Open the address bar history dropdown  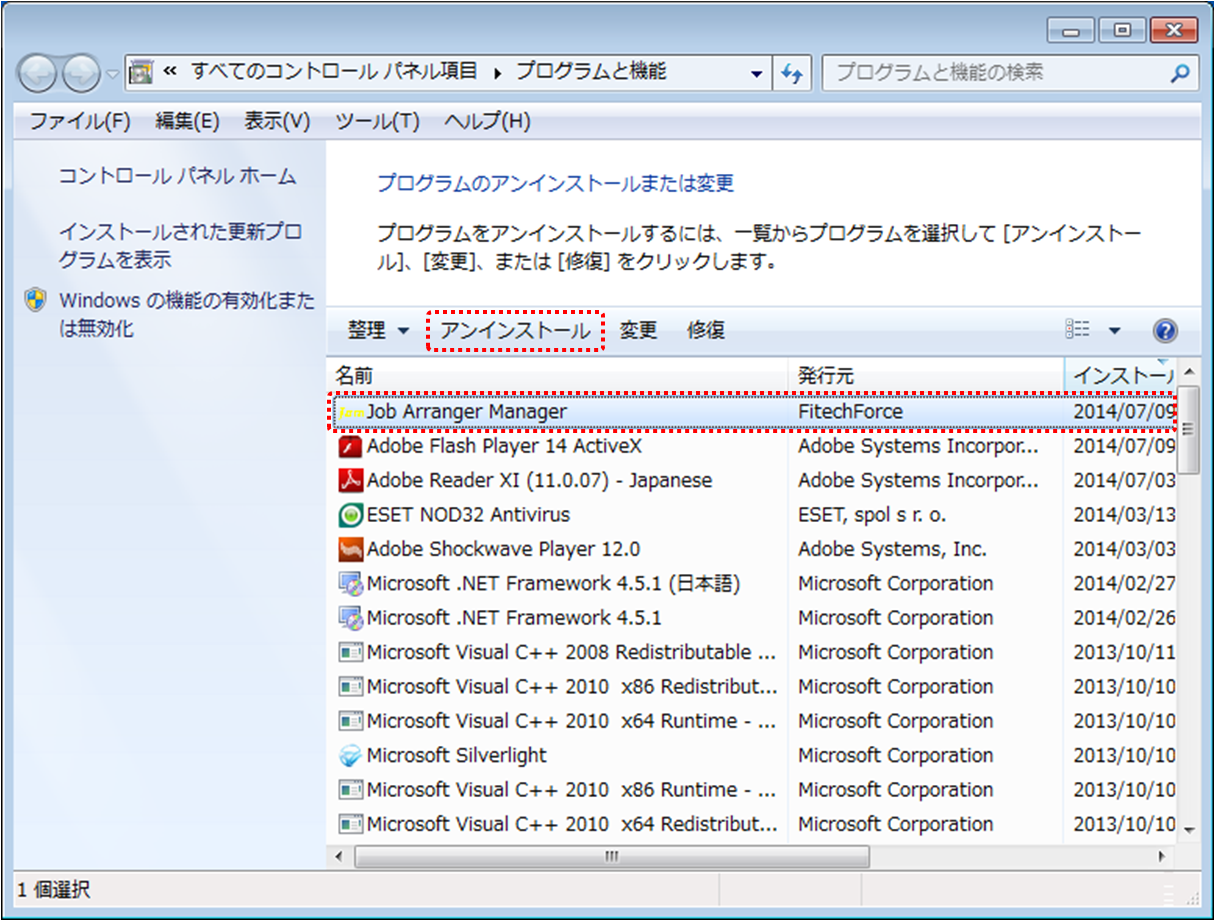(757, 73)
